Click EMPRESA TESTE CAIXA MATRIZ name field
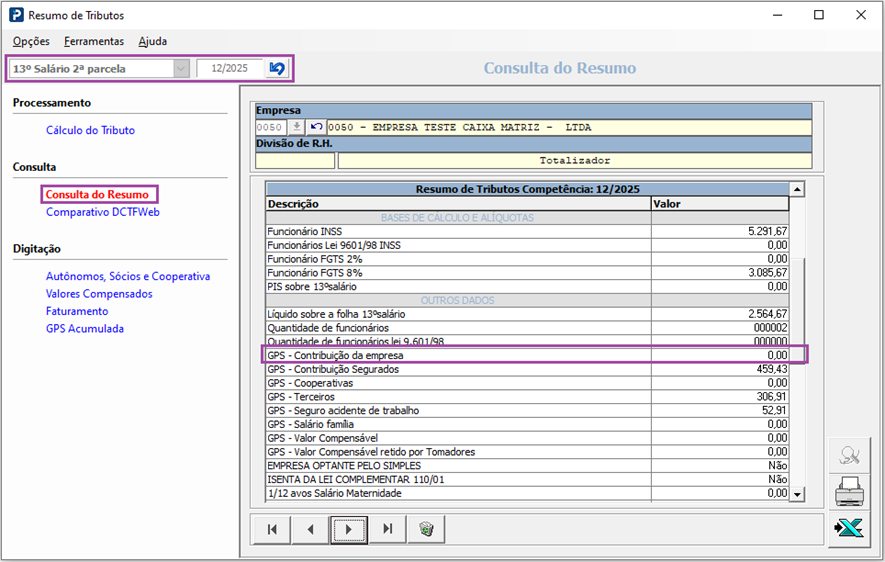Screen dimensions: 885x562 (569, 127)
